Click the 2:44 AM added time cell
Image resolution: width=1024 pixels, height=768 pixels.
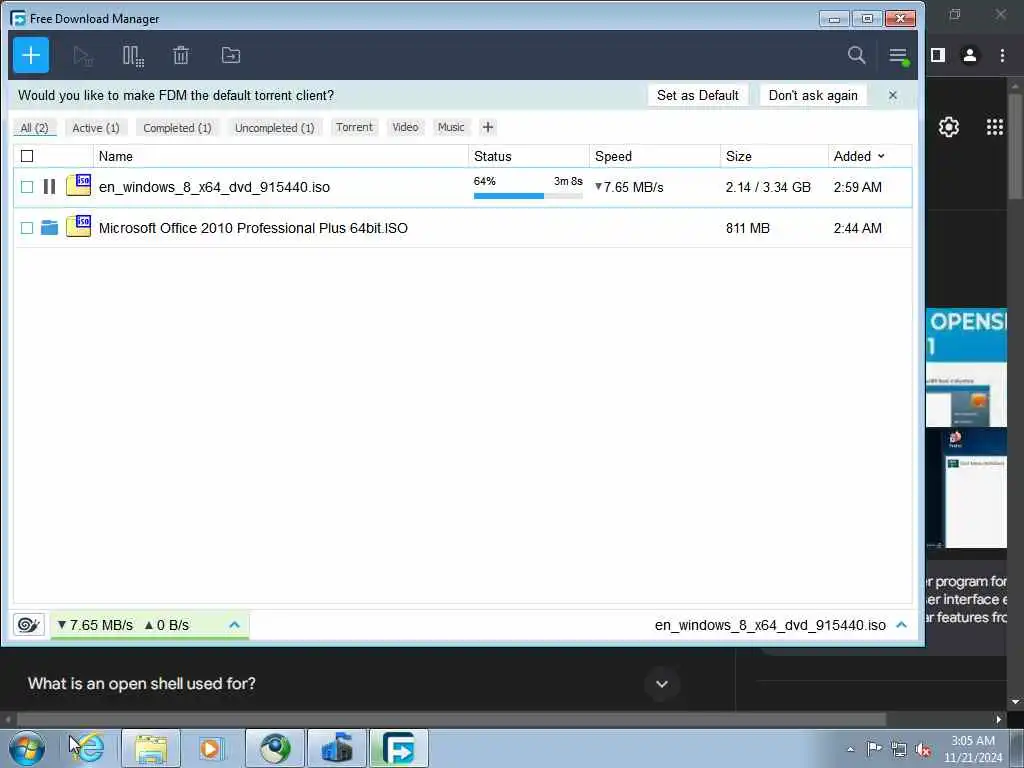[857, 228]
